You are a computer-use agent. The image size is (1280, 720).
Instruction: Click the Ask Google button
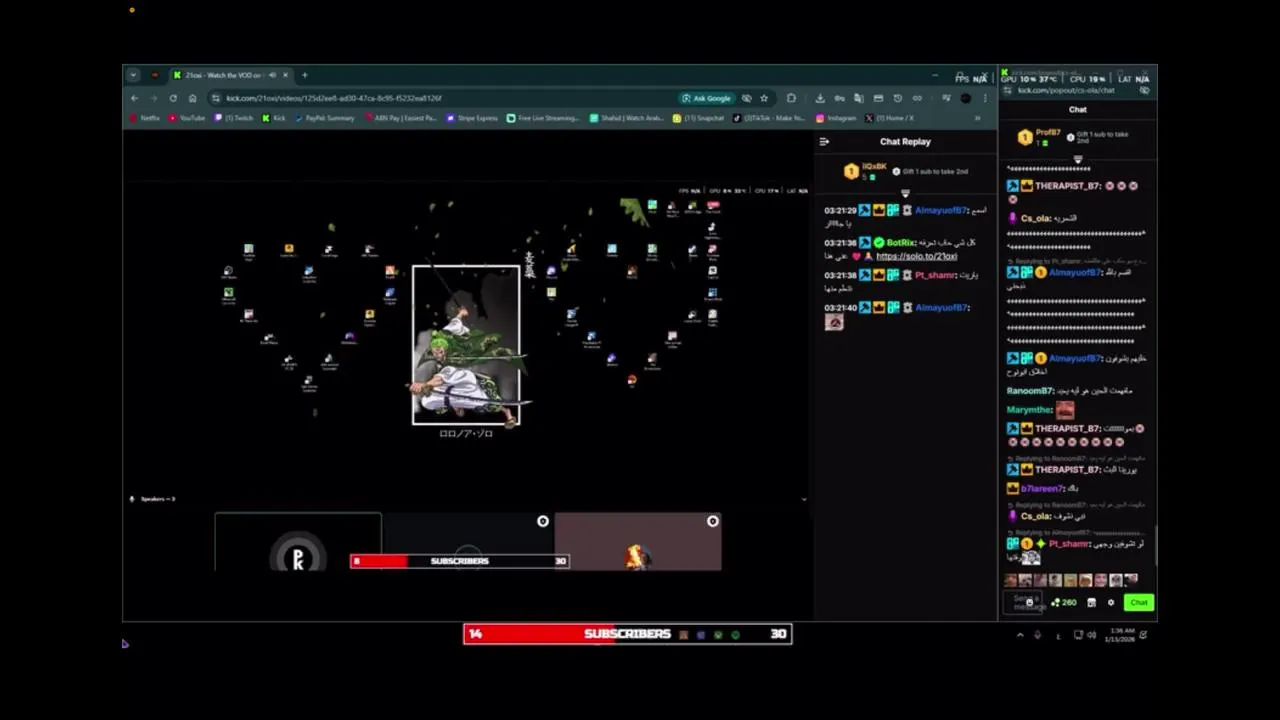point(706,98)
